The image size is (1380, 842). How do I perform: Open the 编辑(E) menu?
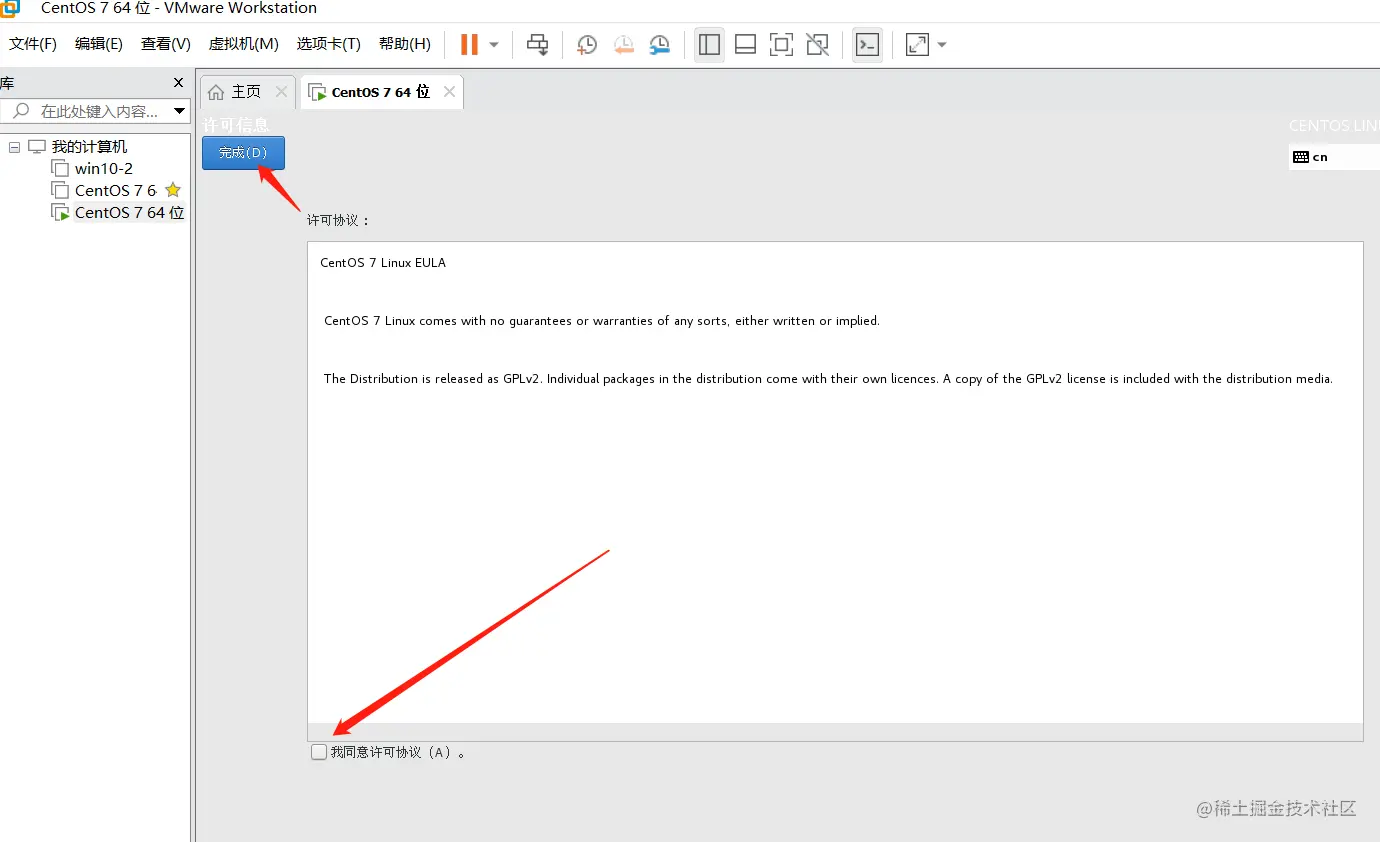[x=99, y=44]
